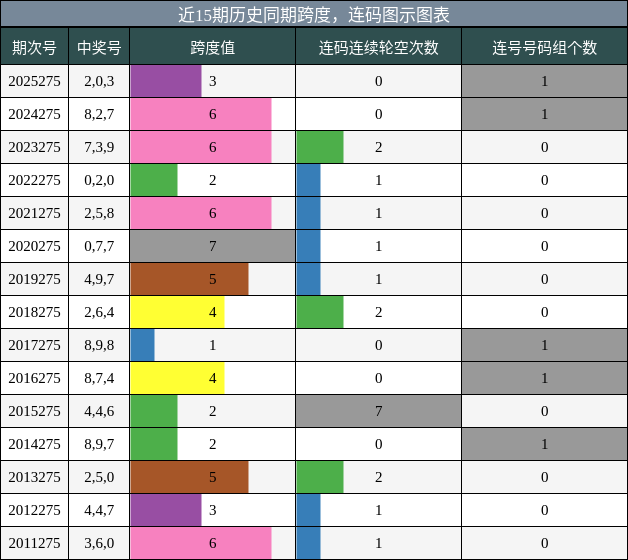Click the yellow span bar in row 2018275
Viewport: 628px width, 560px height.
[177, 312]
